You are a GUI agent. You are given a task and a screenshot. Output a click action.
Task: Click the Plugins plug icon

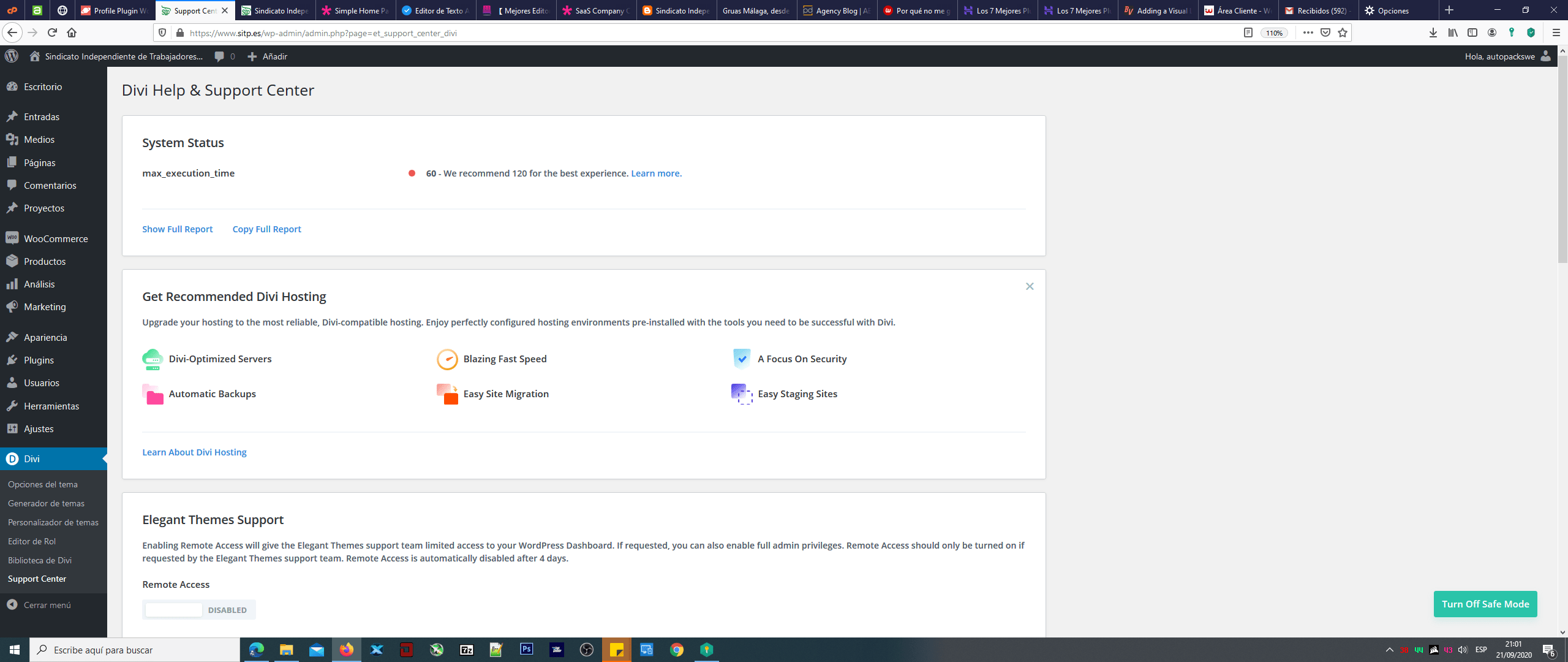[x=12, y=360]
